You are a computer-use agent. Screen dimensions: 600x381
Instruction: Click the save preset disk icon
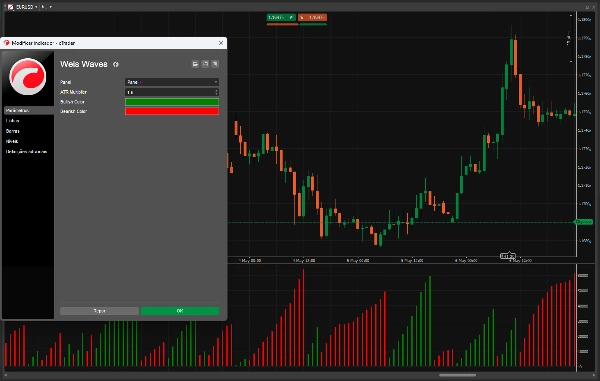(x=205, y=64)
